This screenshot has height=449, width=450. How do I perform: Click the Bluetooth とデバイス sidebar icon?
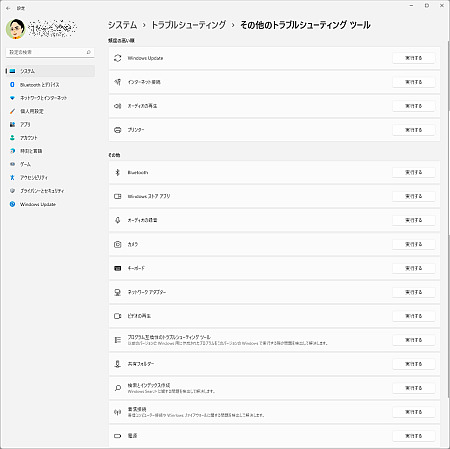(x=12, y=85)
